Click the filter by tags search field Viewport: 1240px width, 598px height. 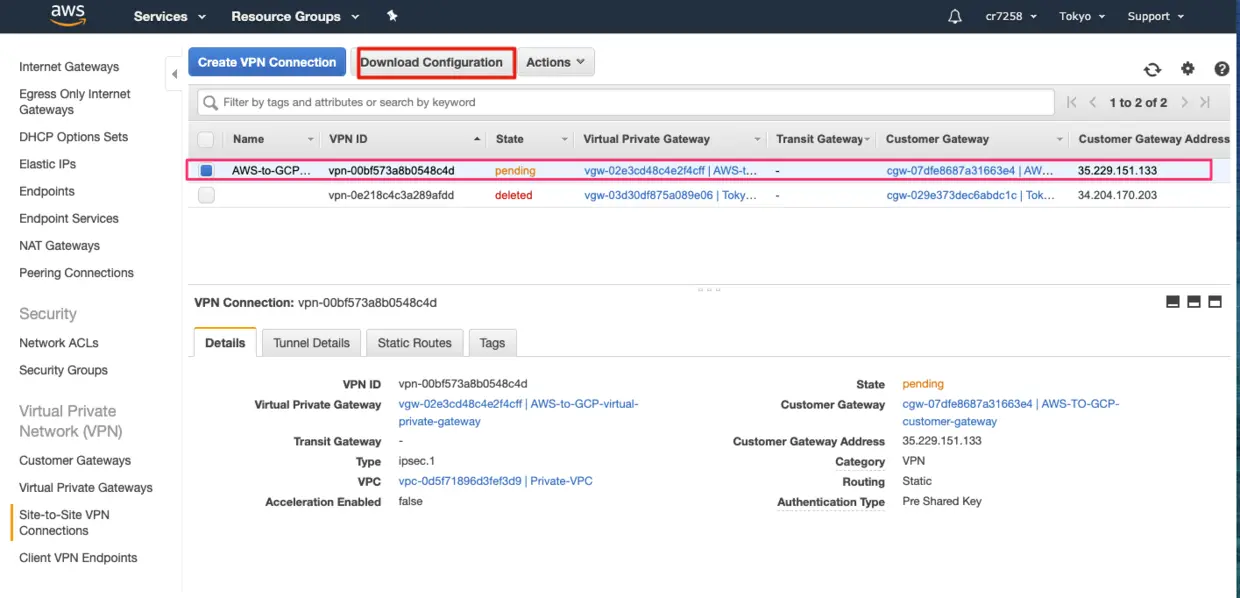625,102
